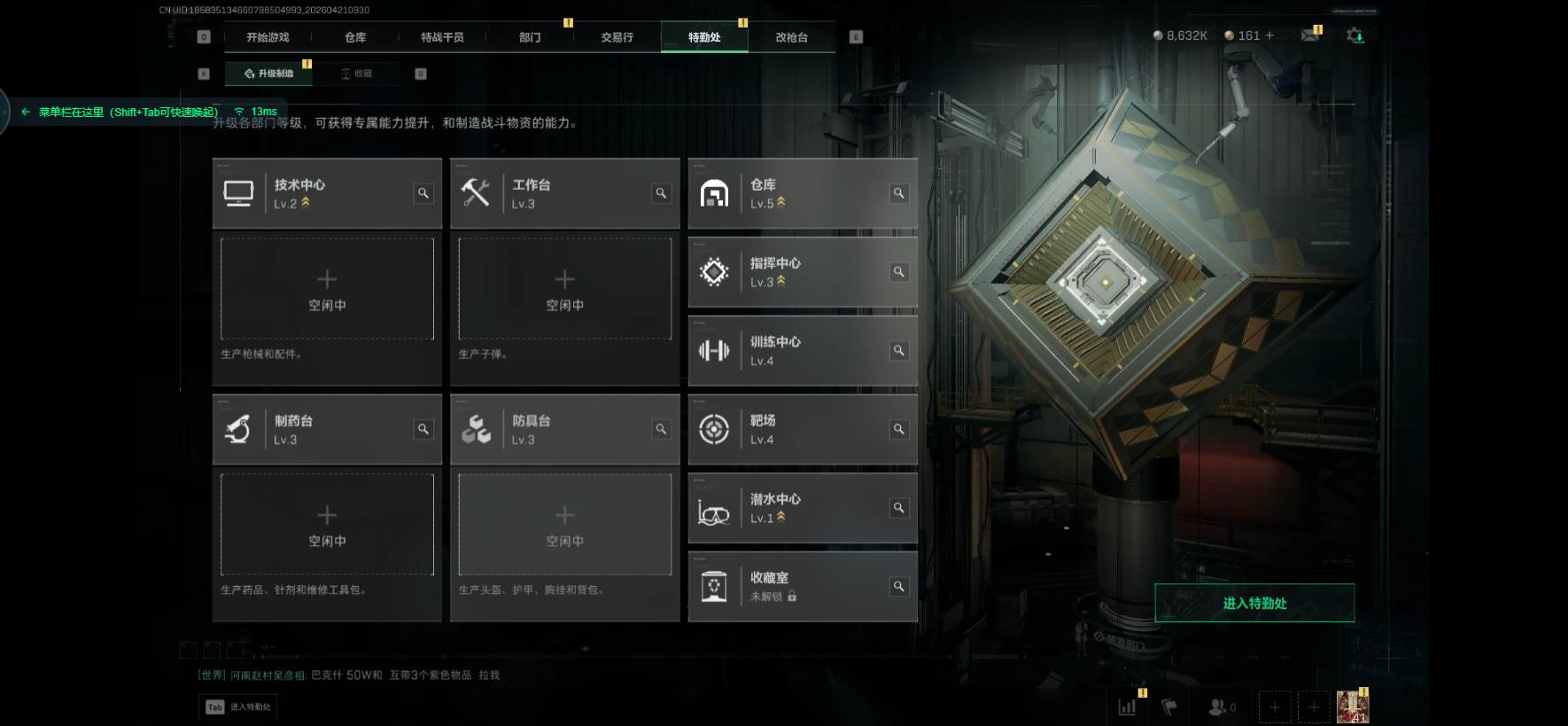1568x726 pixels.
Task: Click the Tab 进入特勤处 shortcut hint
Action: click(237, 706)
